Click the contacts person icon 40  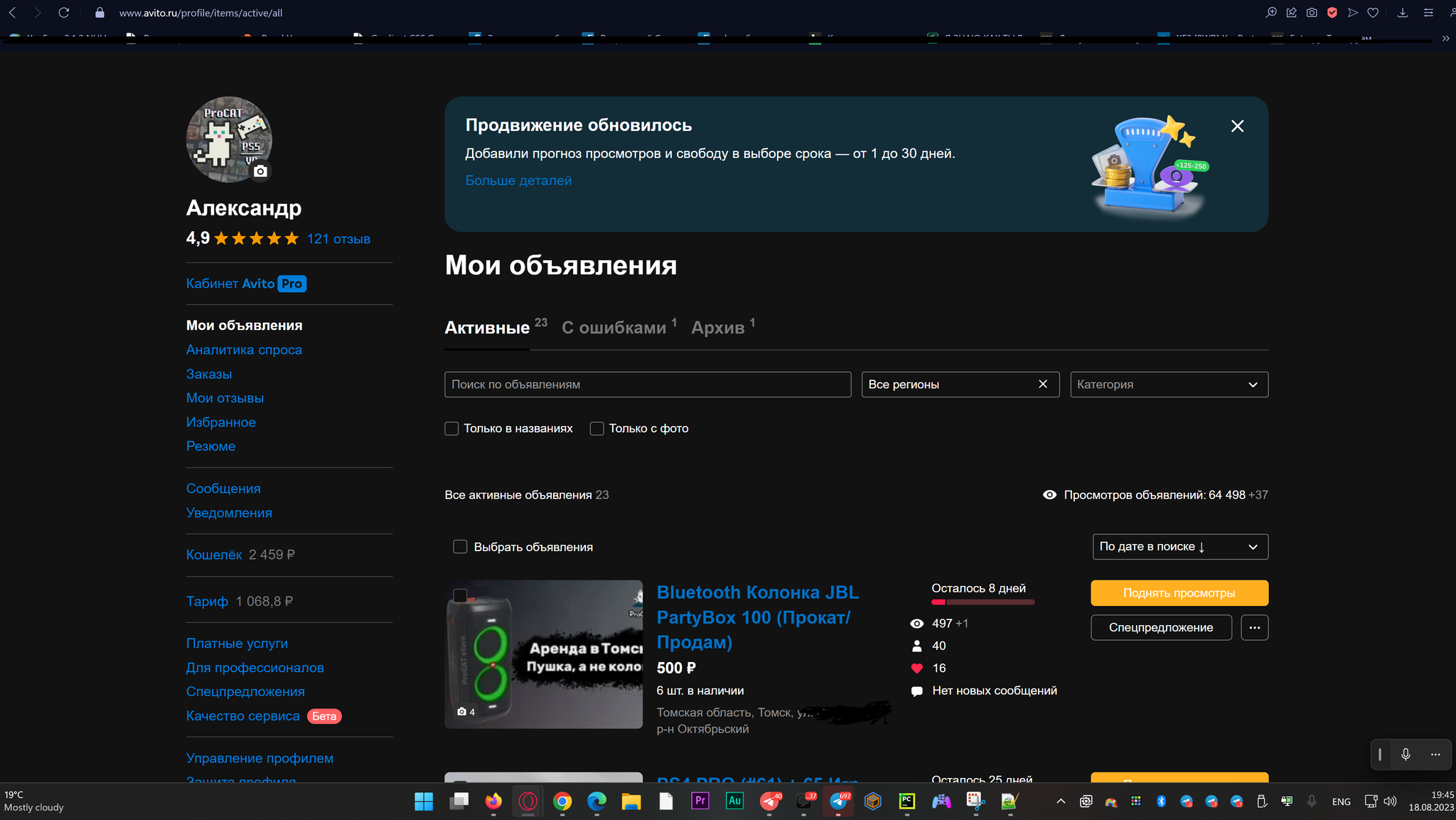(x=917, y=646)
